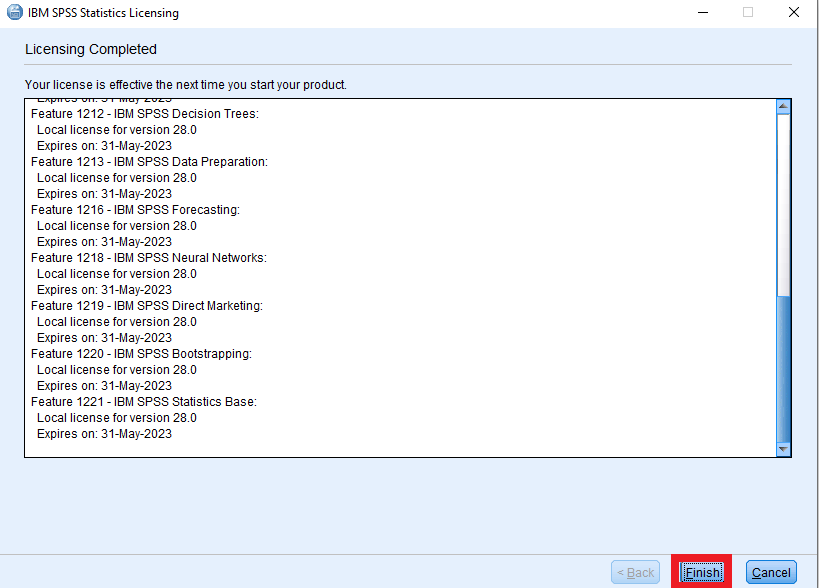819x588 pixels.
Task: Click the IBM SPSS icon in title bar
Action: point(13,13)
